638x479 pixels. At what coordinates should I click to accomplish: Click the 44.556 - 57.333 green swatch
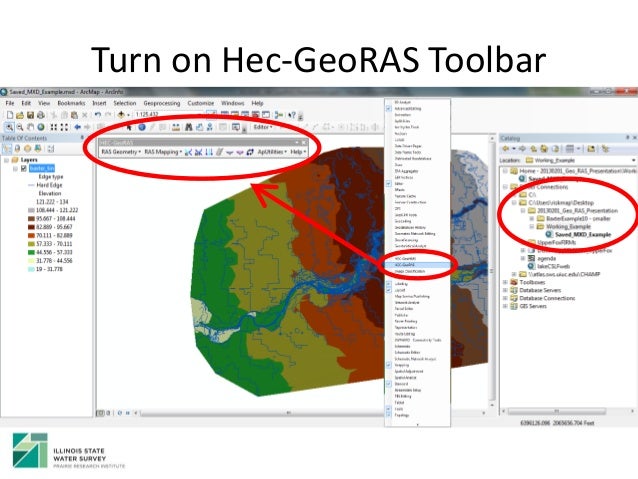coord(31,252)
